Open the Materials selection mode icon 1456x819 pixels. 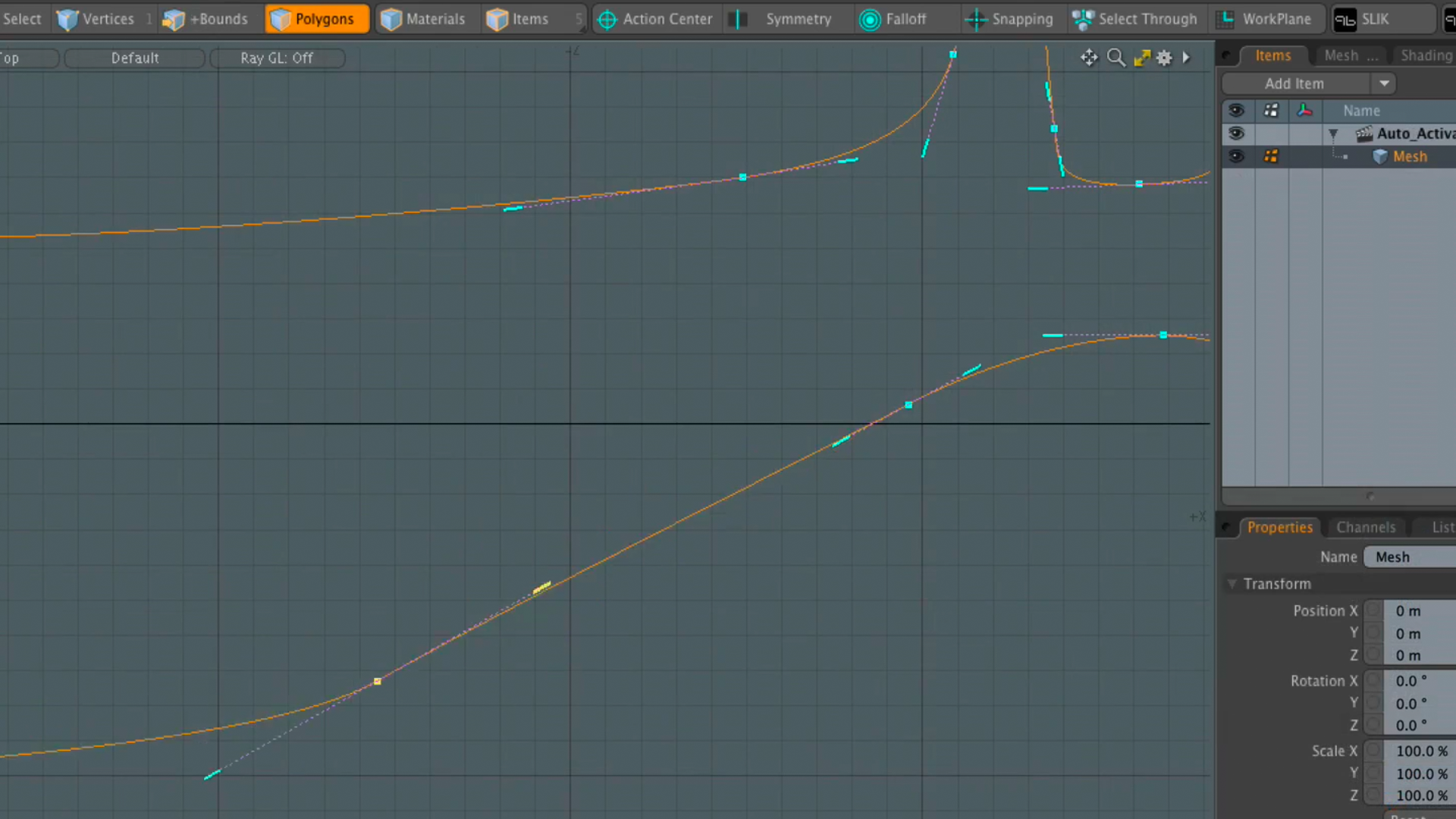391,19
